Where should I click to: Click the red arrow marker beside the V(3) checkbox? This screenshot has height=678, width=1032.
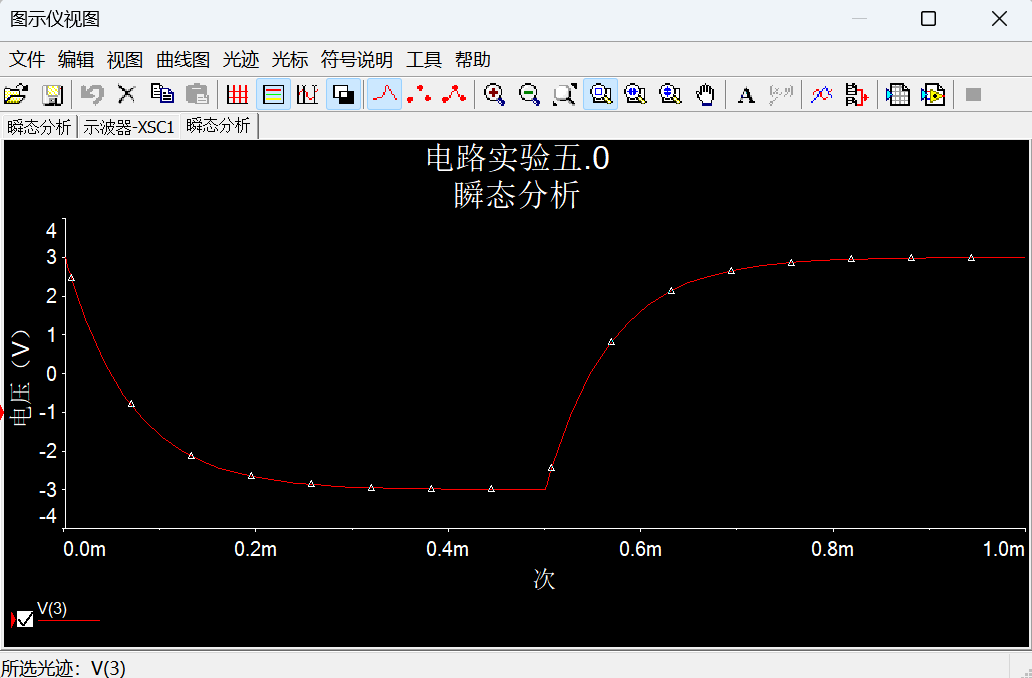(13, 619)
